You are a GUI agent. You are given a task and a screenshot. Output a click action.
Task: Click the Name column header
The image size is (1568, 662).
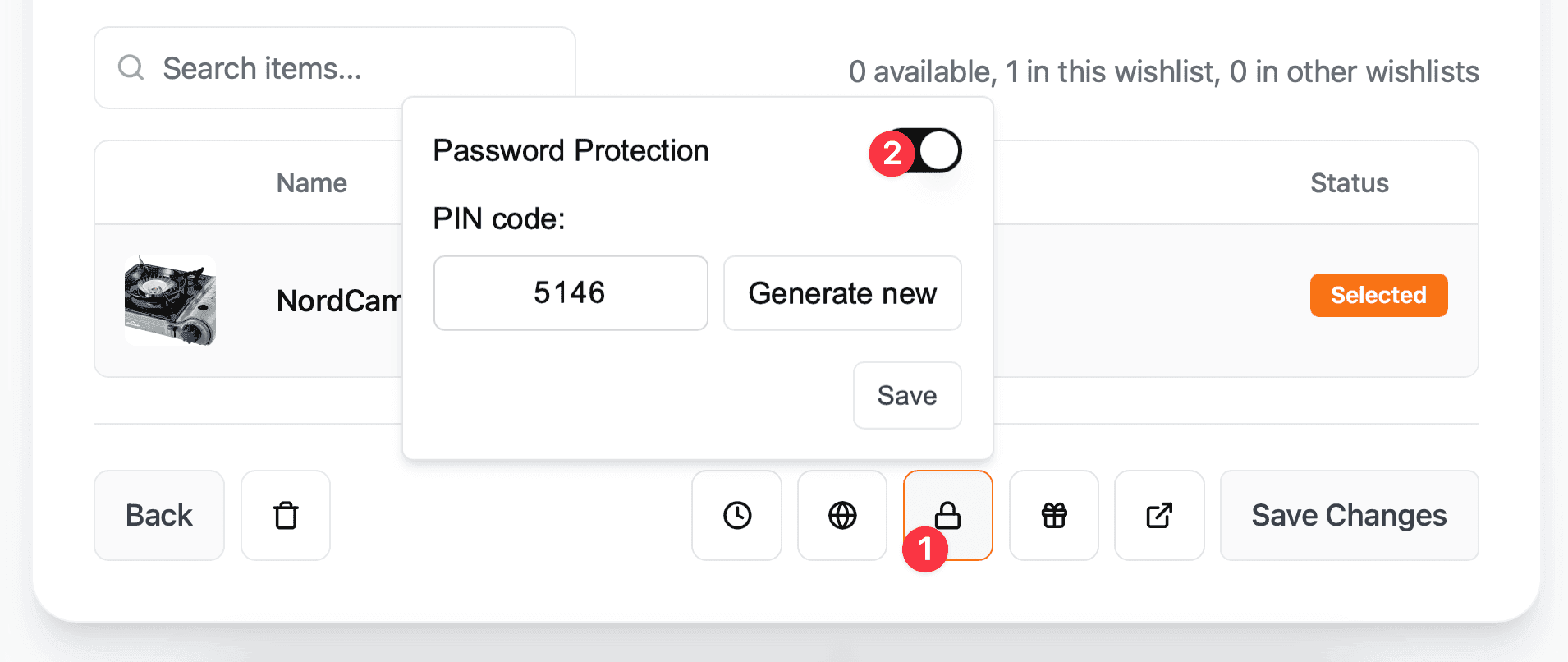312,183
